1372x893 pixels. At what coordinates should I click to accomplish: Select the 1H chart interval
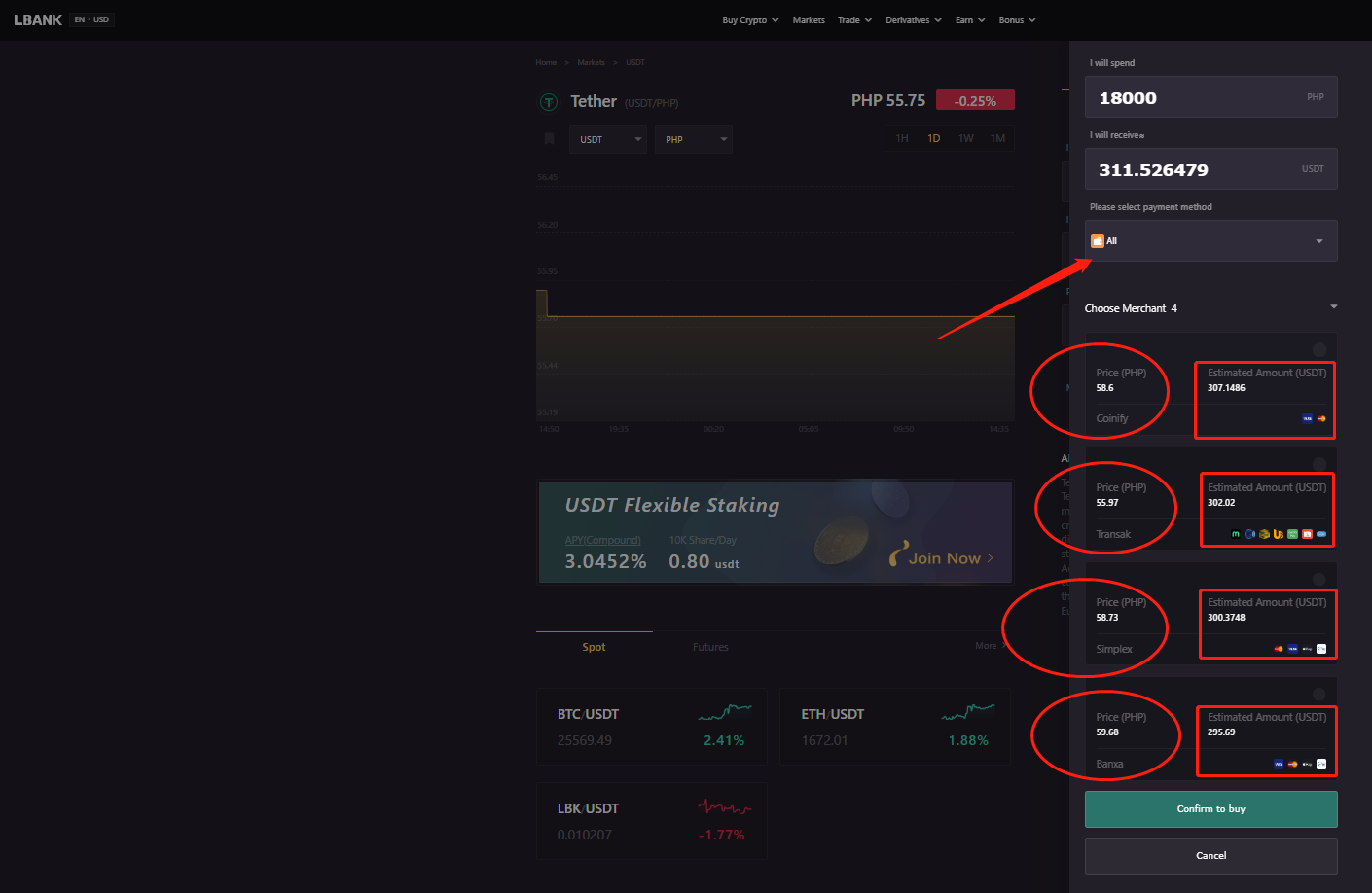click(902, 138)
